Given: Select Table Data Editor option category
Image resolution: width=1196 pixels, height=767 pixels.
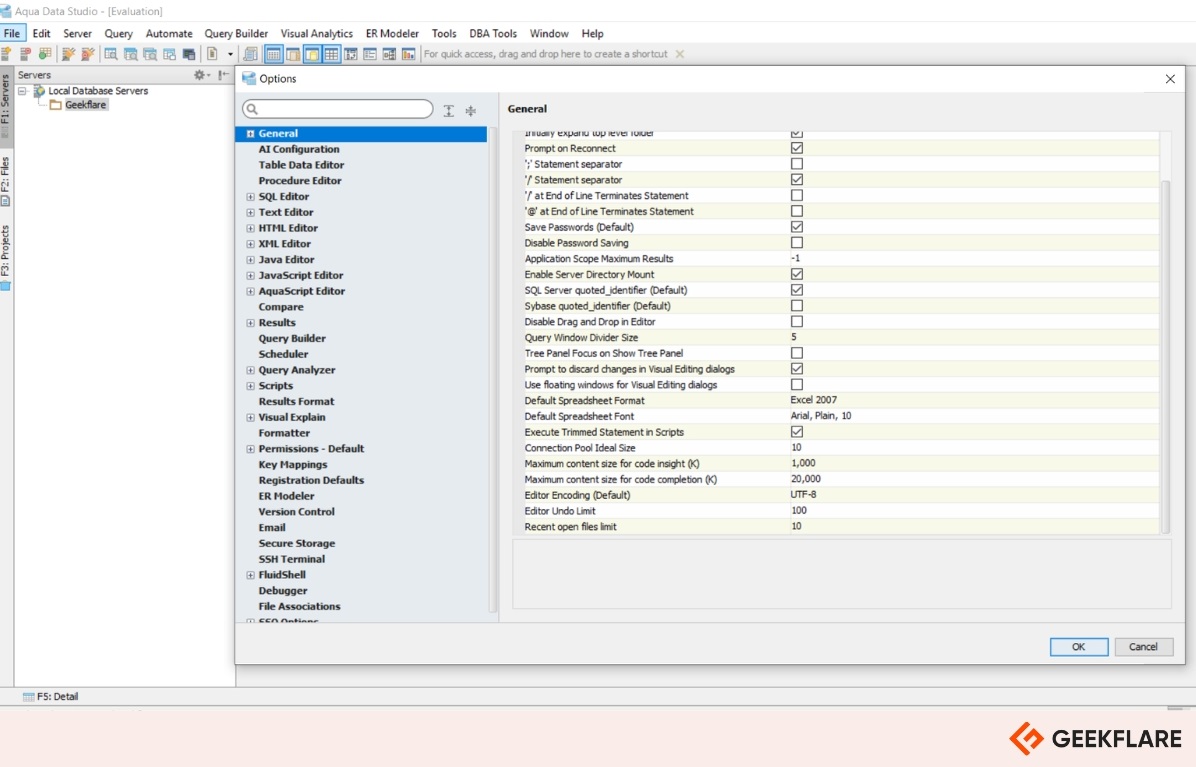Looking at the screenshot, I should coord(301,165).
